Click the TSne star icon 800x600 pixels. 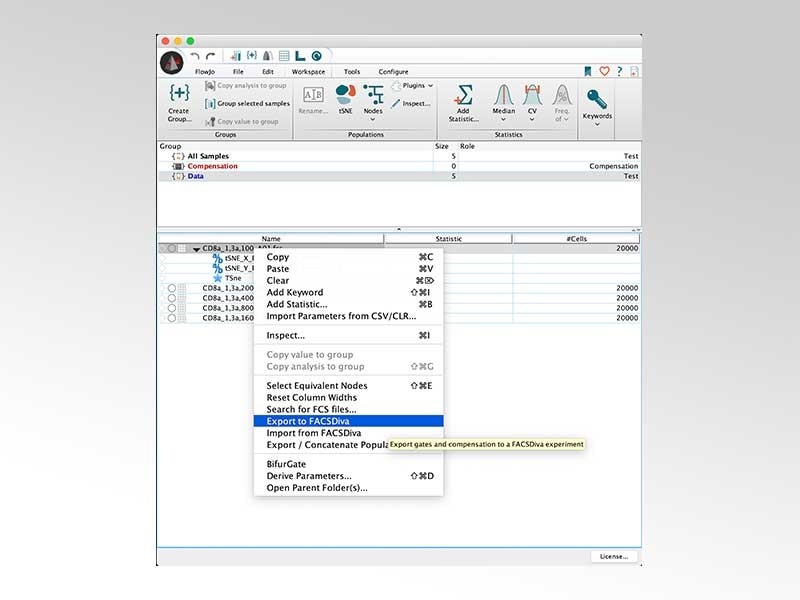(x=218, y=278)
